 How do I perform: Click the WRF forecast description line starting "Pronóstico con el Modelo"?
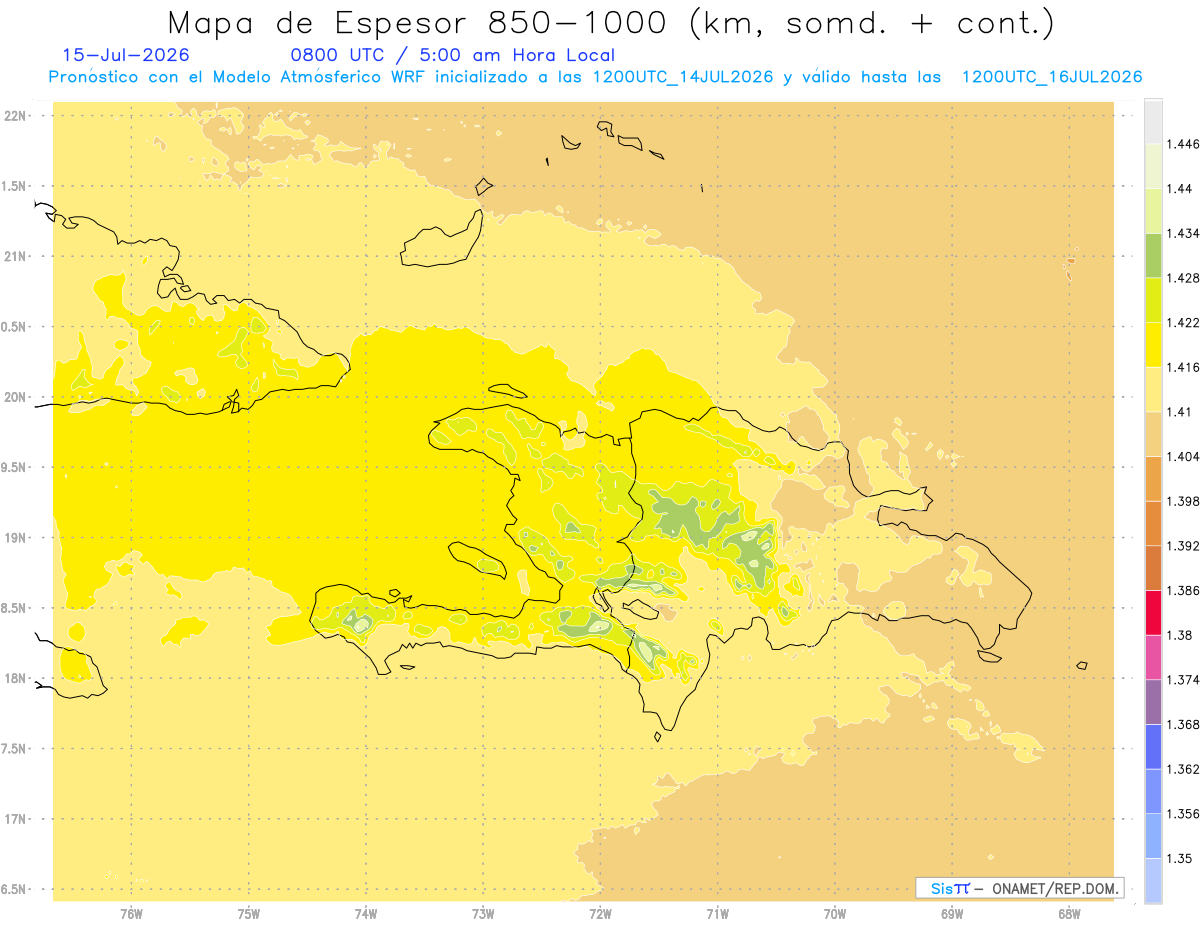595,77
